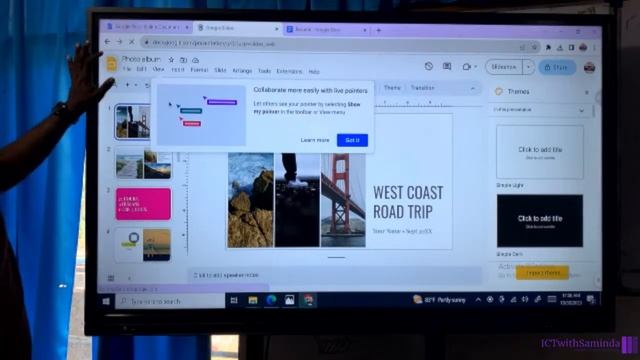The width and height of the screenshot is (640, 360).
Task: Open the Photos app on taskbar
Action: tap(289, 300)
